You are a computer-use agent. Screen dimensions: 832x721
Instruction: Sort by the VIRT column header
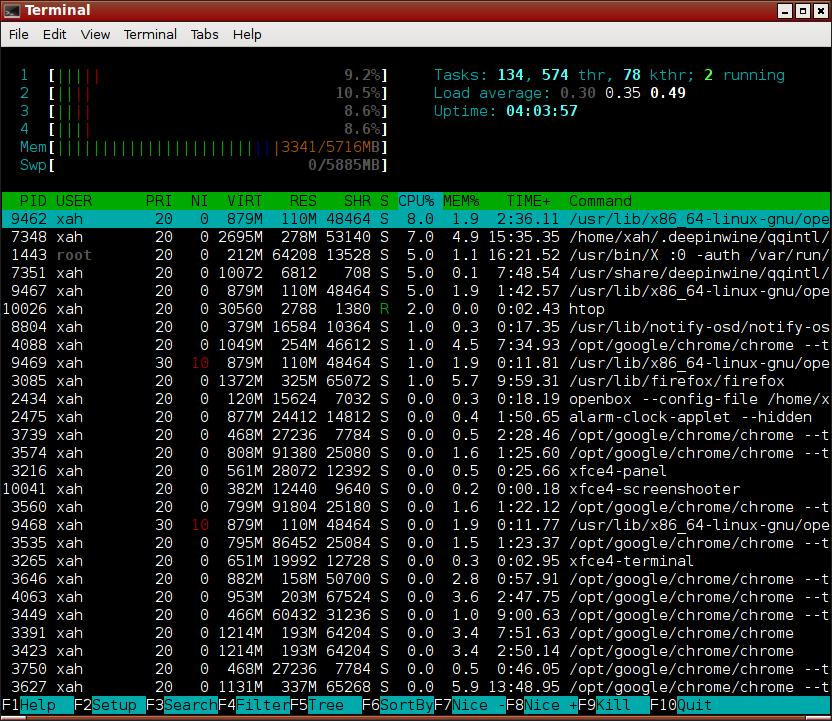coord(245,201)
